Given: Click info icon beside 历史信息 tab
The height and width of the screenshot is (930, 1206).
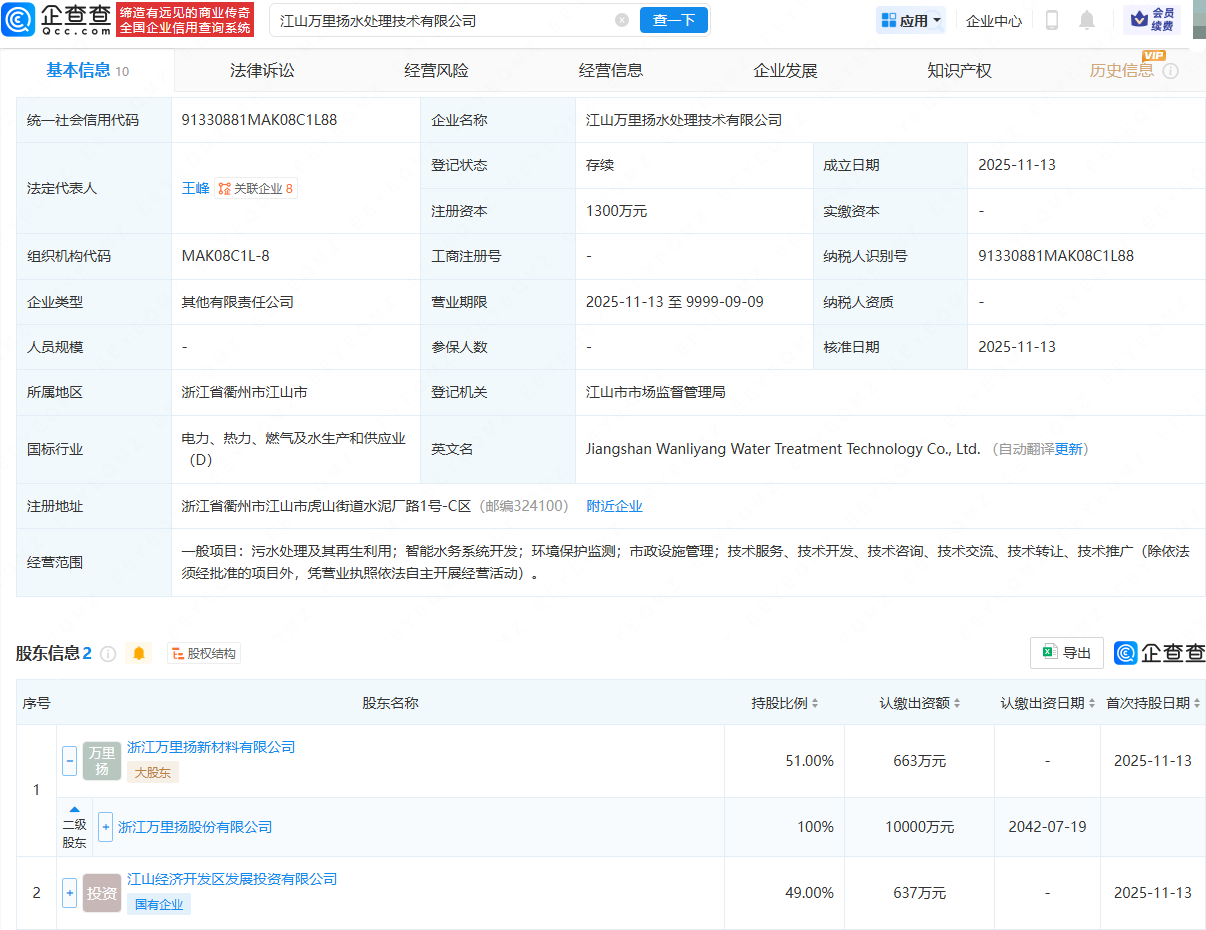Looking at the screenshot, I should click(1170, 71).
